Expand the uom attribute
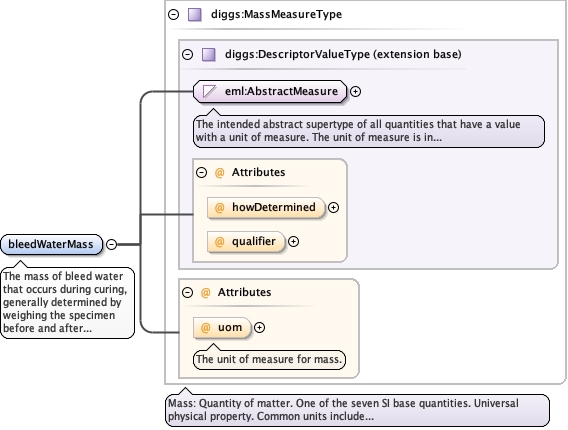The height and width of the screenshot is (430, 568). pos(259,327)
